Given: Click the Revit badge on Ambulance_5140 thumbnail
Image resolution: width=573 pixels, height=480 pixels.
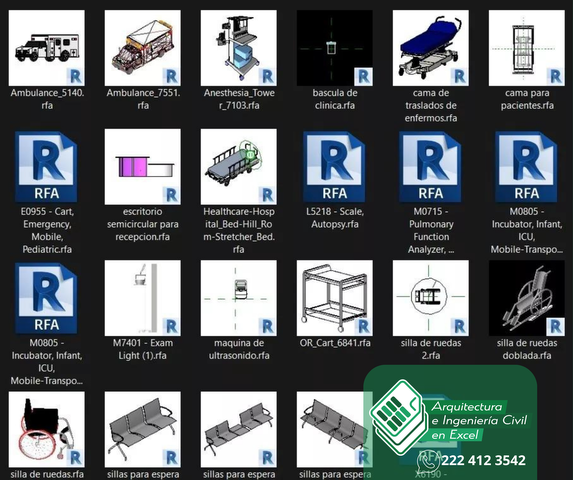Looking at the screenshot, I should click(x=75, y=77).
